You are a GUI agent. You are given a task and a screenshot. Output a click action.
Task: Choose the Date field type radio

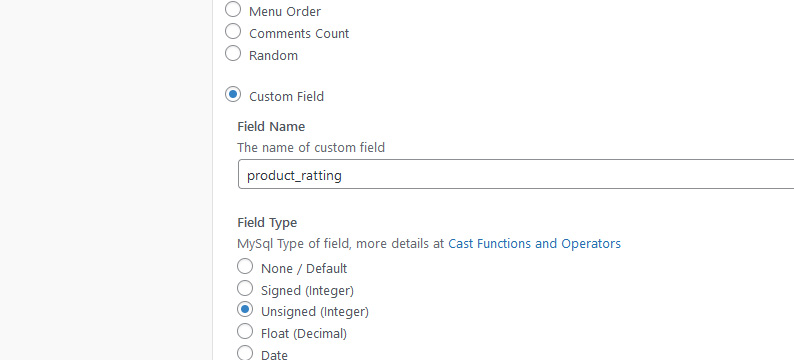click(x=245, y=353)
